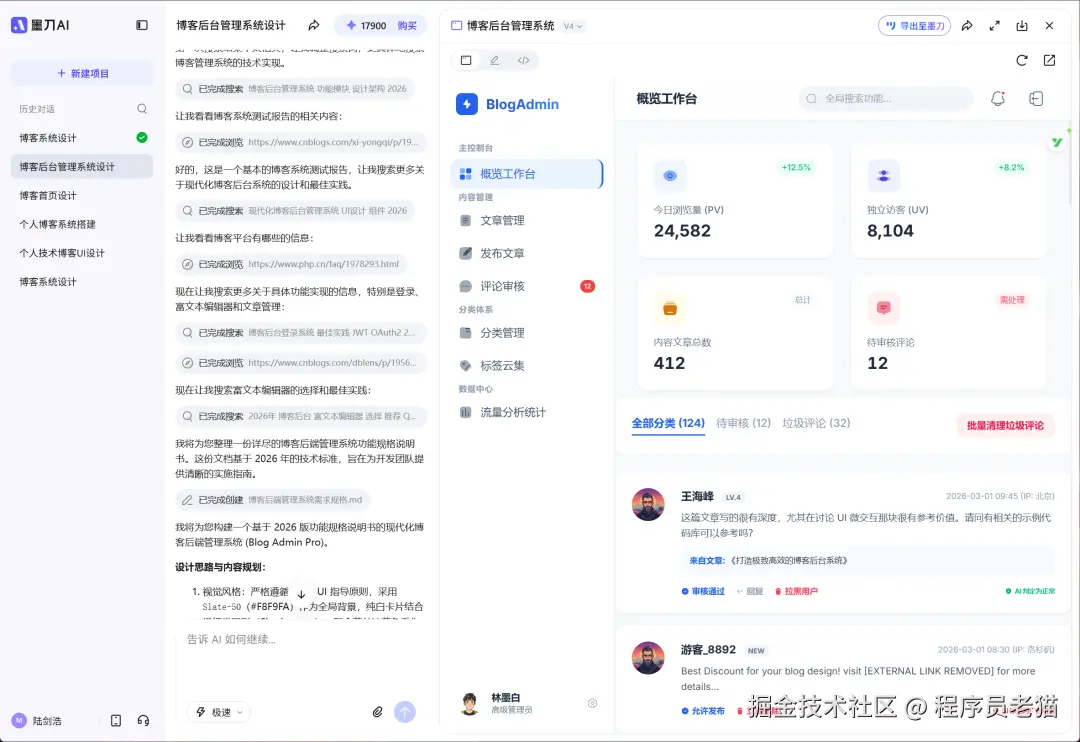Click the paperclip attachment icon in chat input

(377, 711)
